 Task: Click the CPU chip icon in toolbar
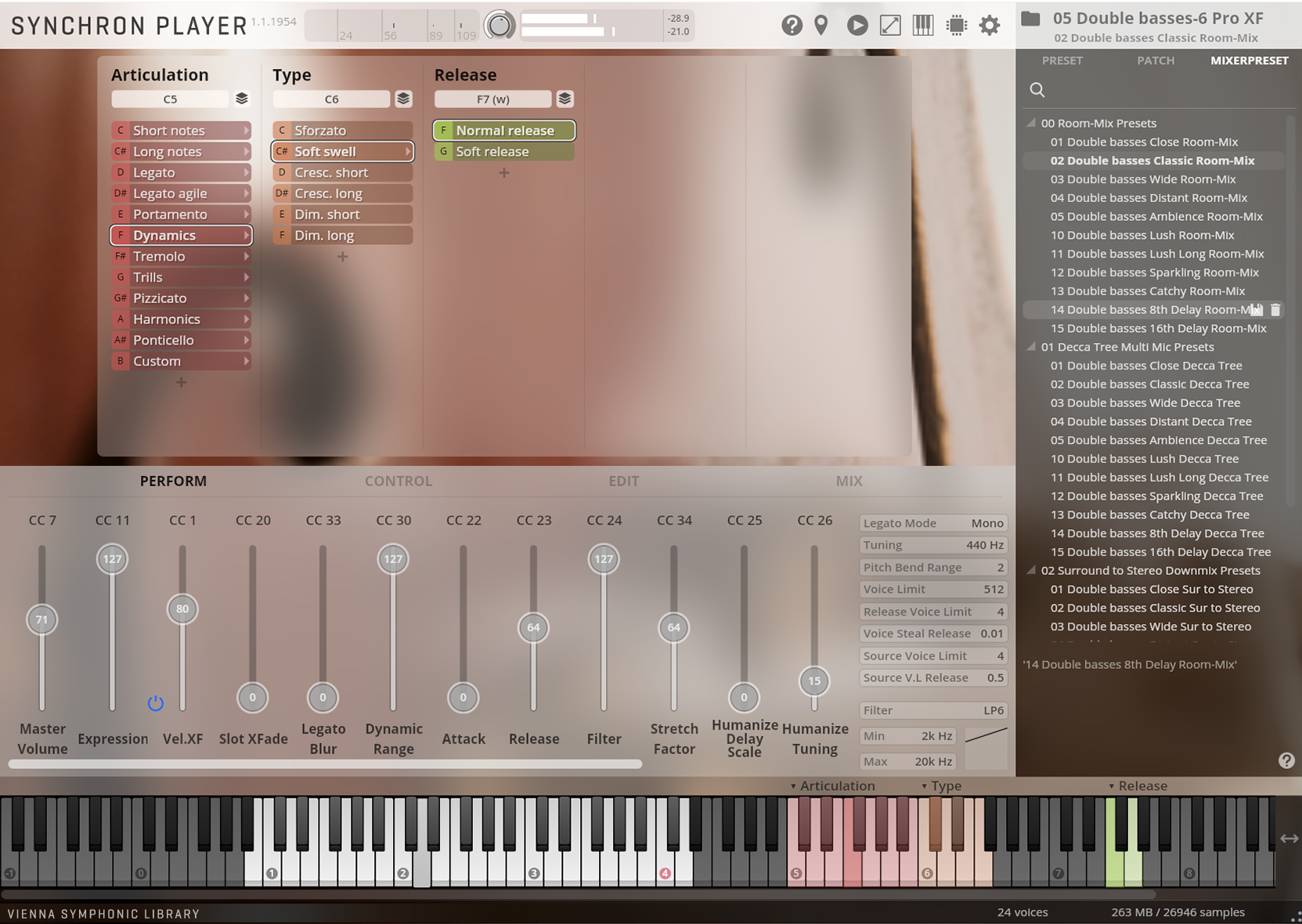956,24
